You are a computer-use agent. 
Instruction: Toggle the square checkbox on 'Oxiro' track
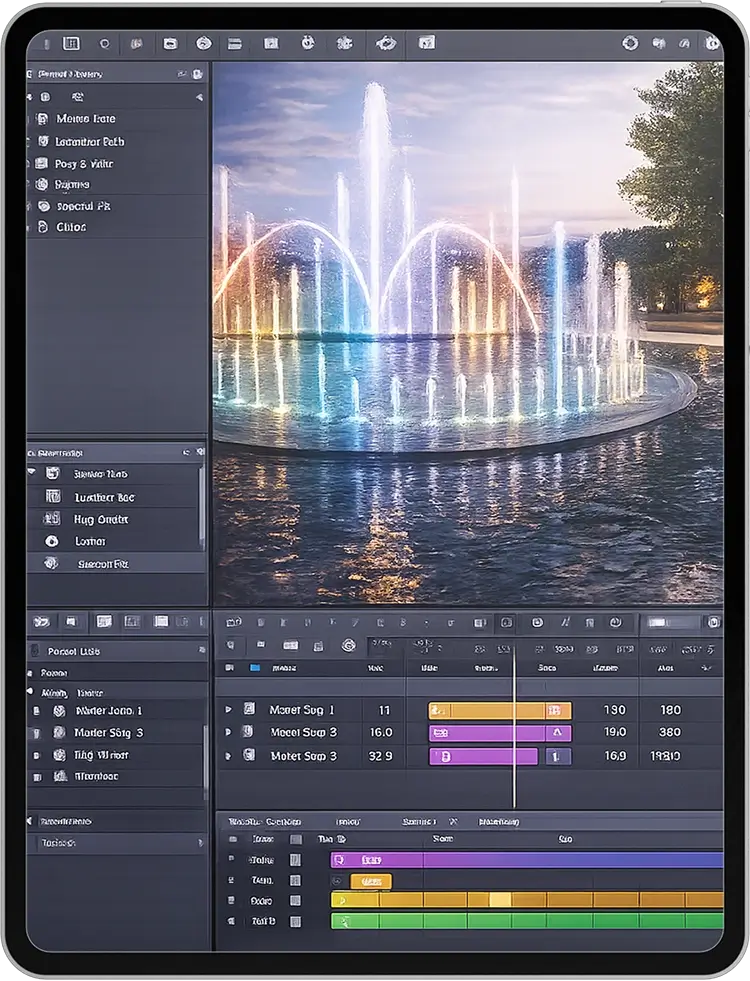[x=295, y=901]
